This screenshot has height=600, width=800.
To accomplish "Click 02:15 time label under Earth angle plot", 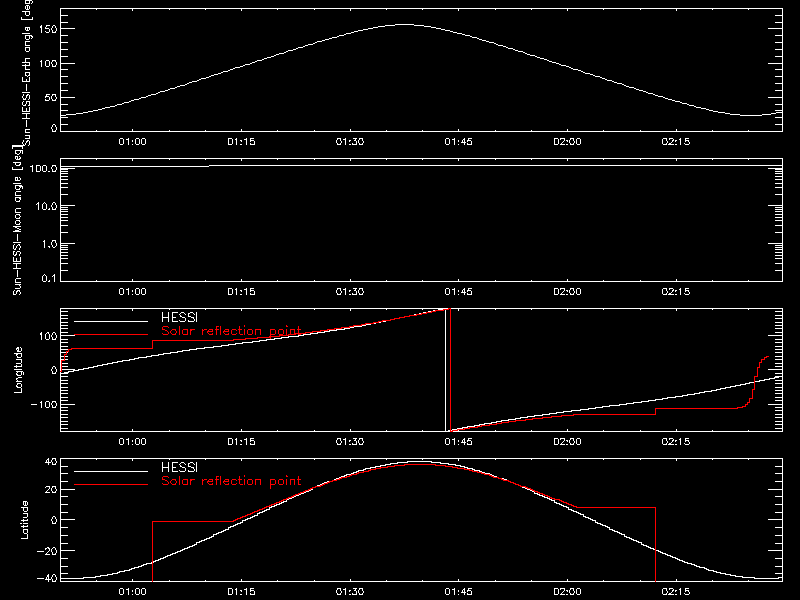I will coord(676,142).
